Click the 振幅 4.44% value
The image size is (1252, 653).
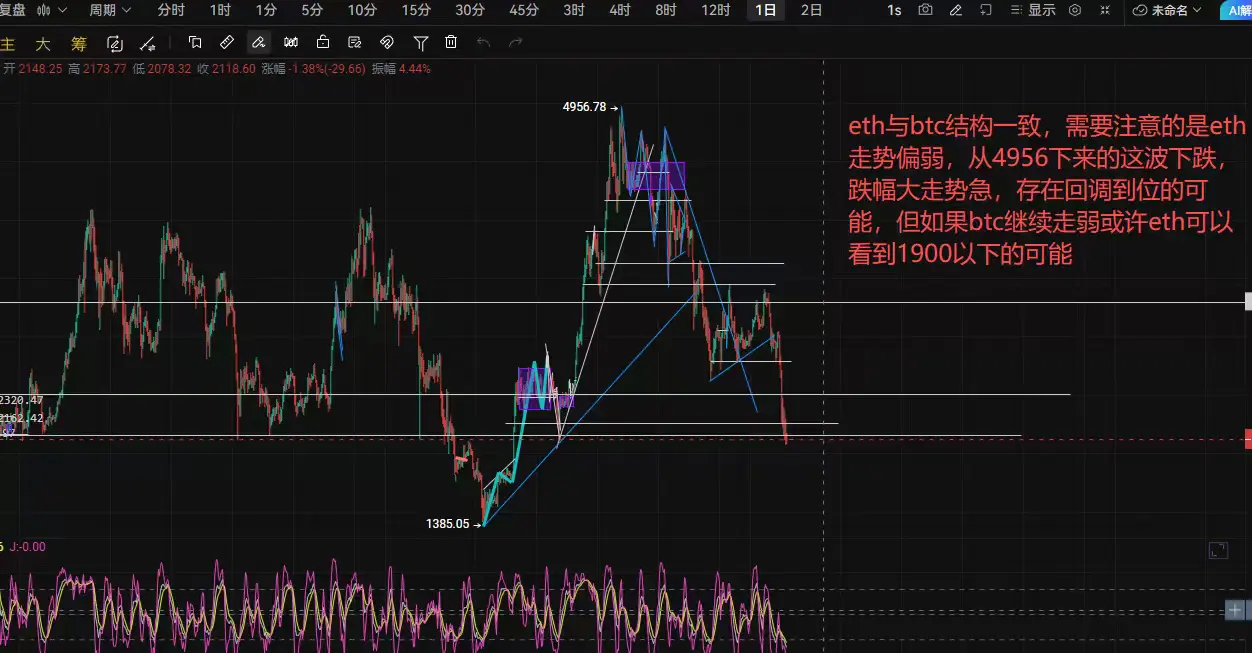pyautogui.click(x=400, y=69)
